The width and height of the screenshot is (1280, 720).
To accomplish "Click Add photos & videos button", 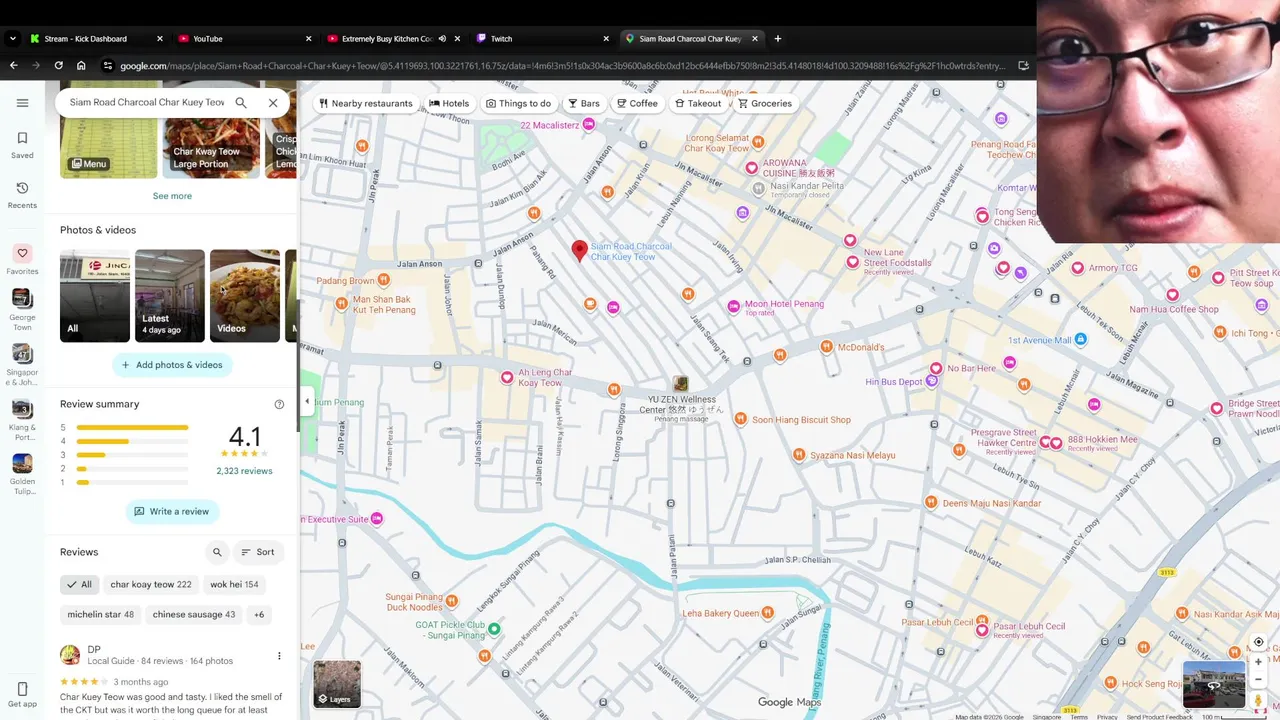I will pyautogui.click(x=172, y=365).
